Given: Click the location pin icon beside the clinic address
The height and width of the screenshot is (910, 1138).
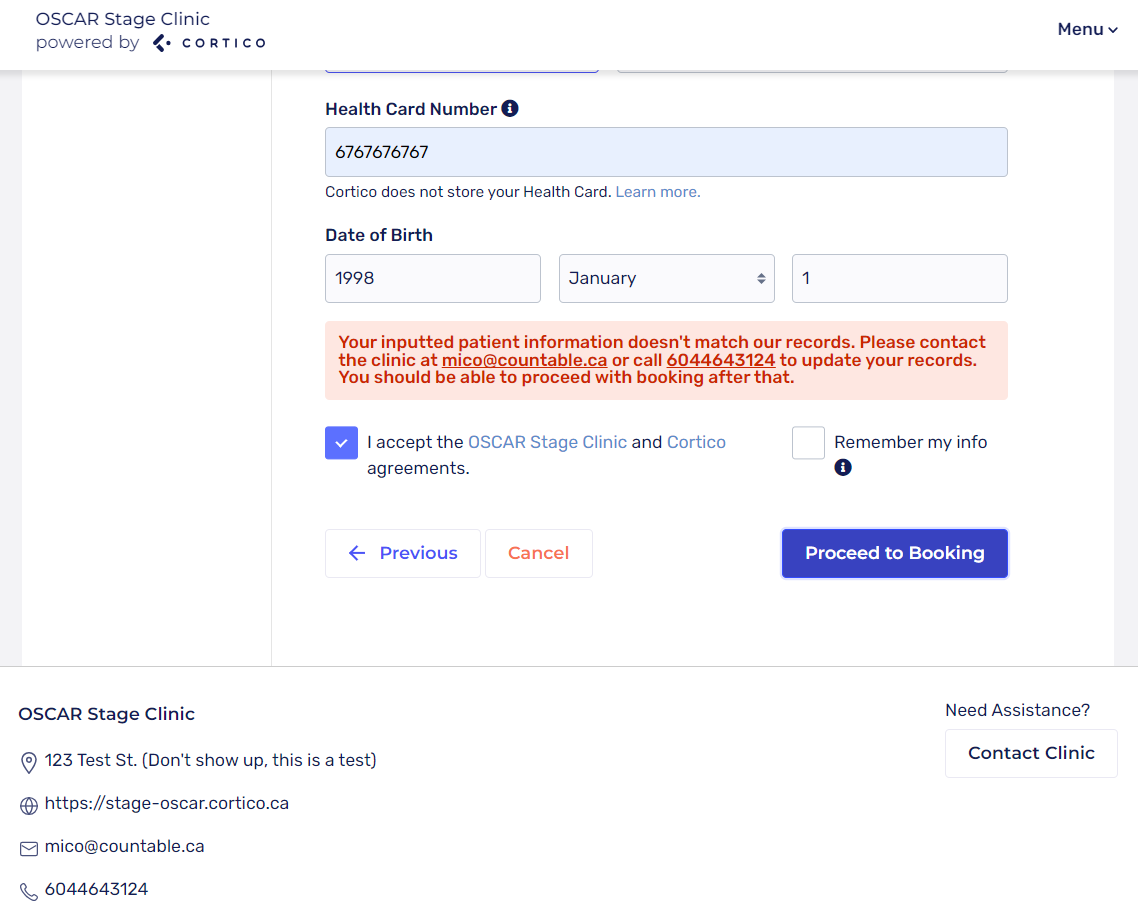Looking at the screenshot, I should 28,763.
